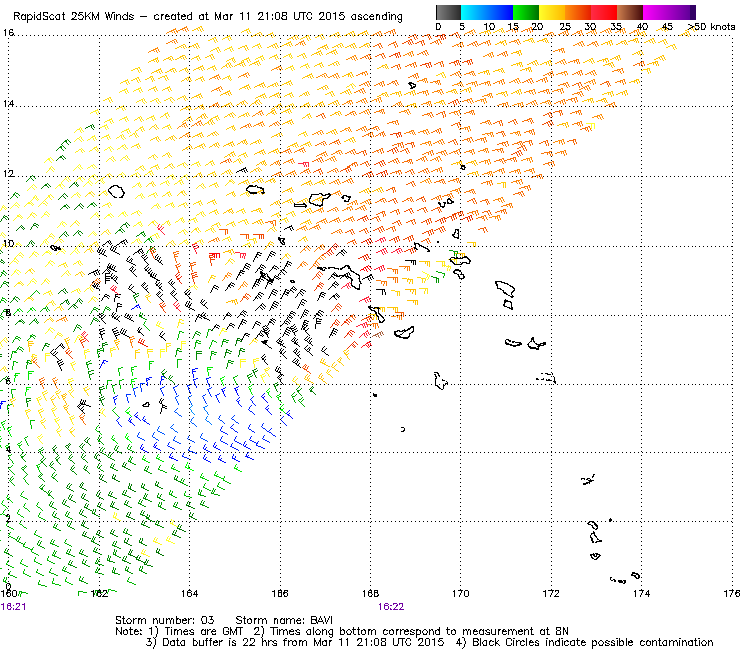Viewport: 740px width, 650px height.
Task: Click the '5' legend scale label
Action: point(462,27)
